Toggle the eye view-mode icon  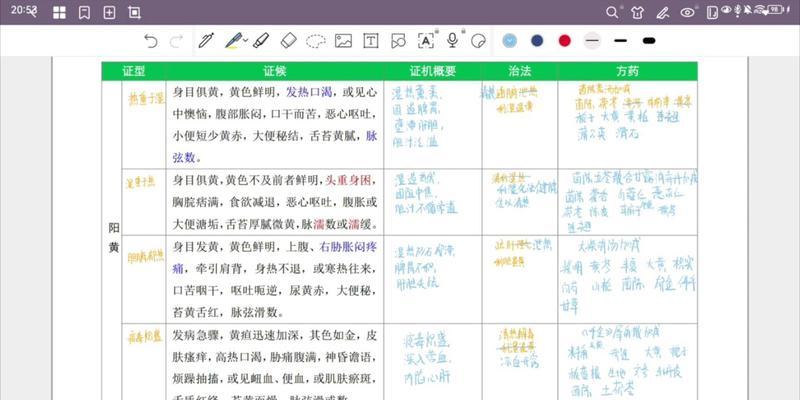[x=688, y=13]
